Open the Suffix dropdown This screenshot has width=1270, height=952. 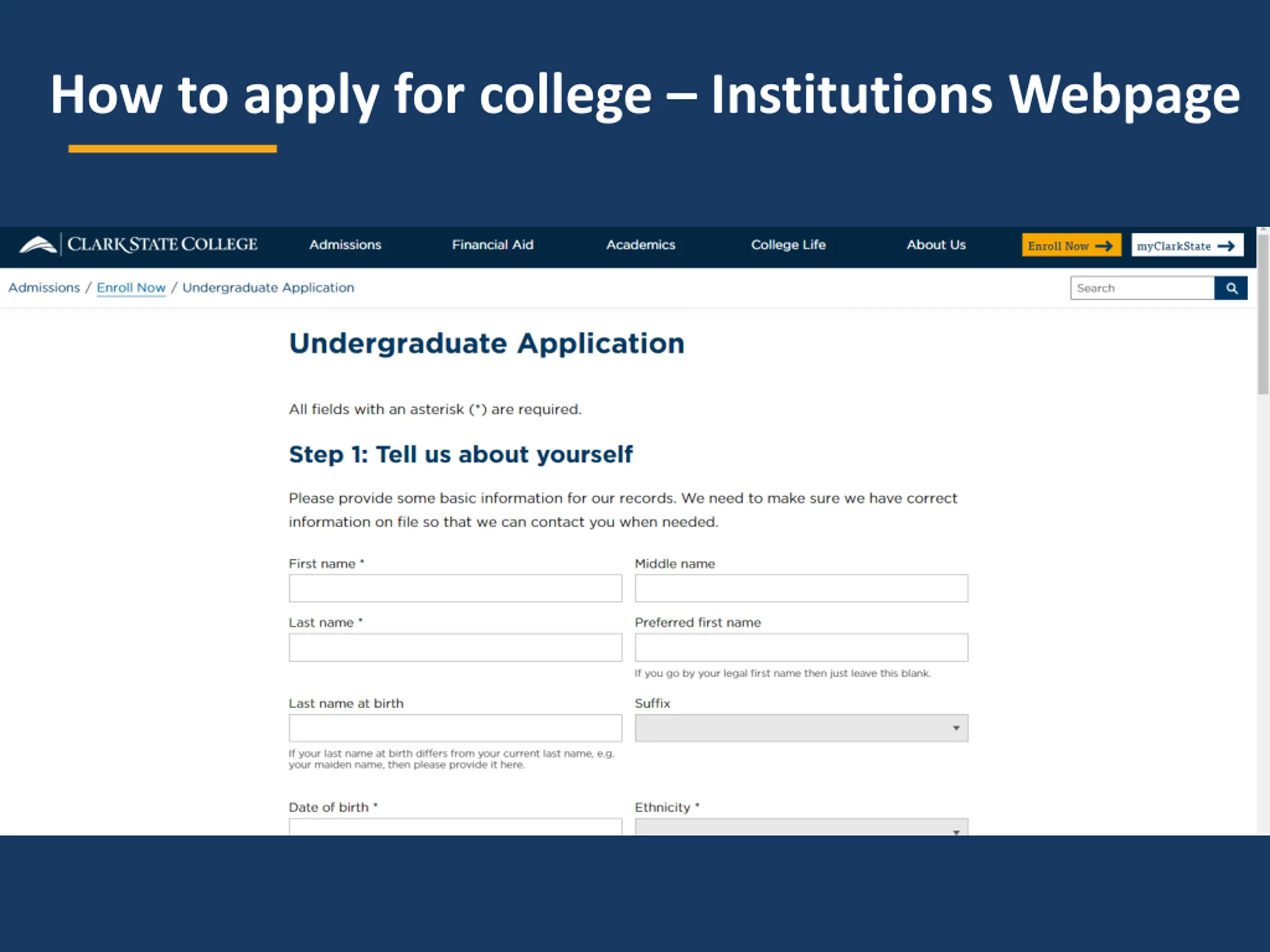point(801,728)
